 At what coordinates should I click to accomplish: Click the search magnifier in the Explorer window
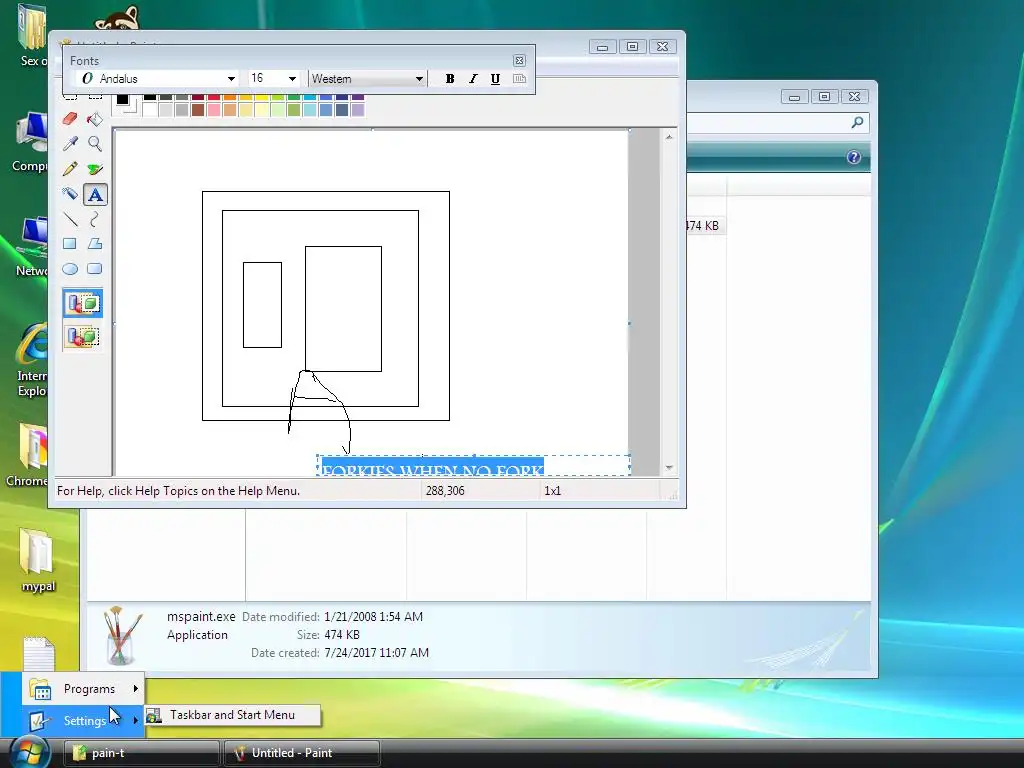coord(857,122)
